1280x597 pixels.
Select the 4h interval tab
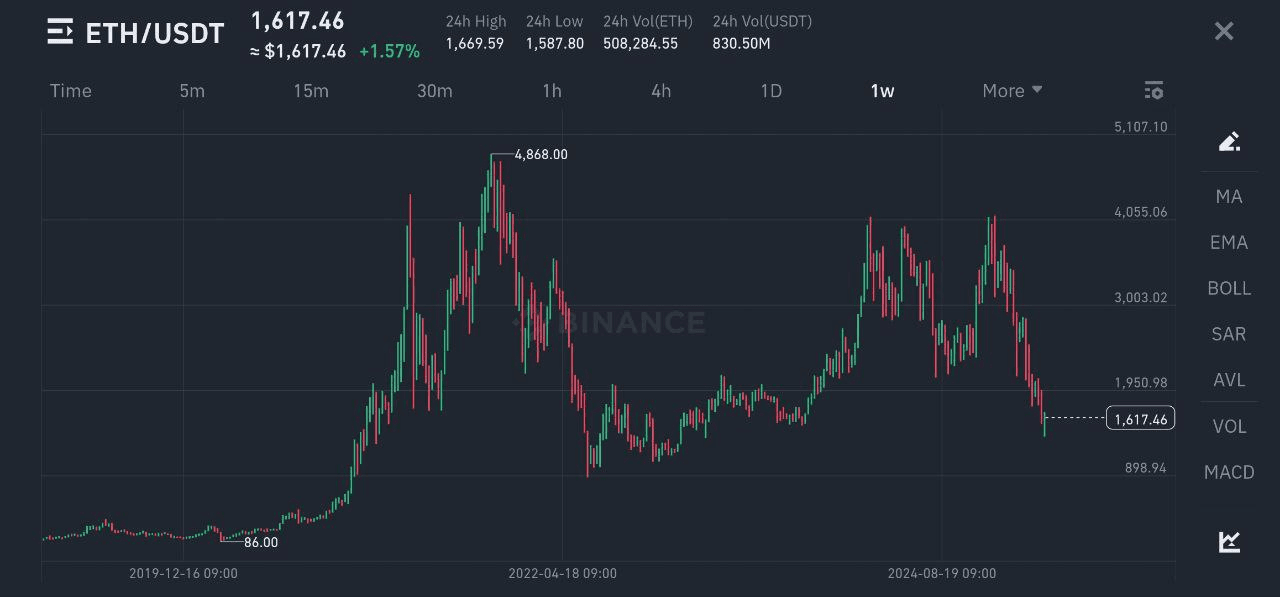coord(661,91)
